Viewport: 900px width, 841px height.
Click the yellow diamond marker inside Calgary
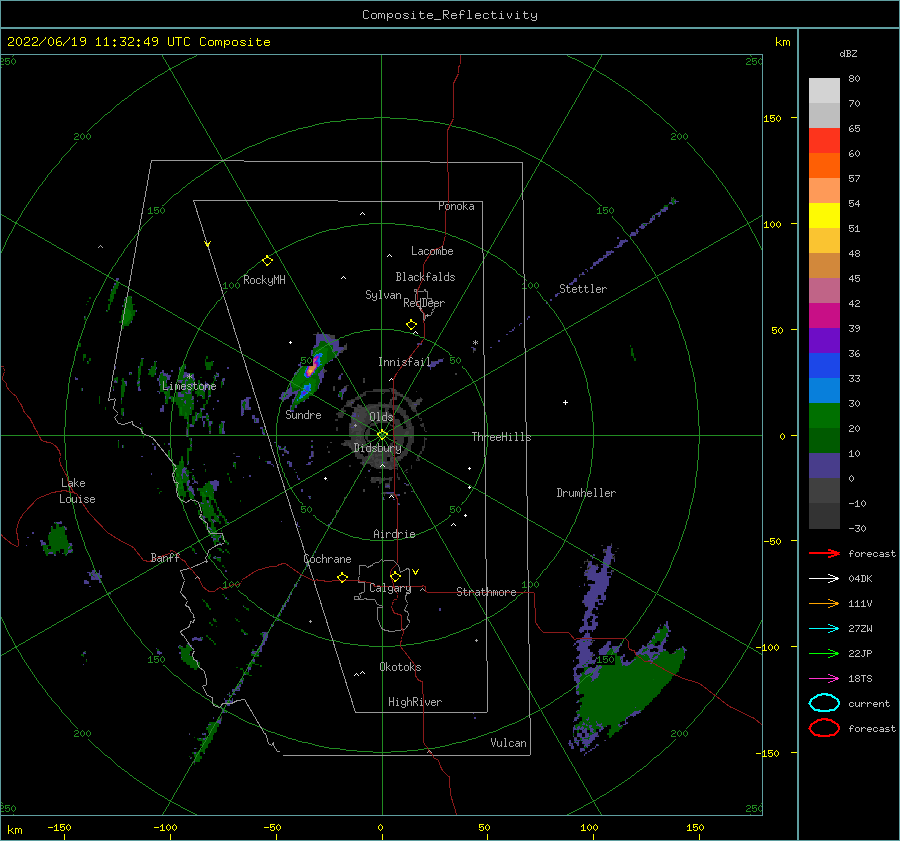pyautogui.click(x=395, y=576)
